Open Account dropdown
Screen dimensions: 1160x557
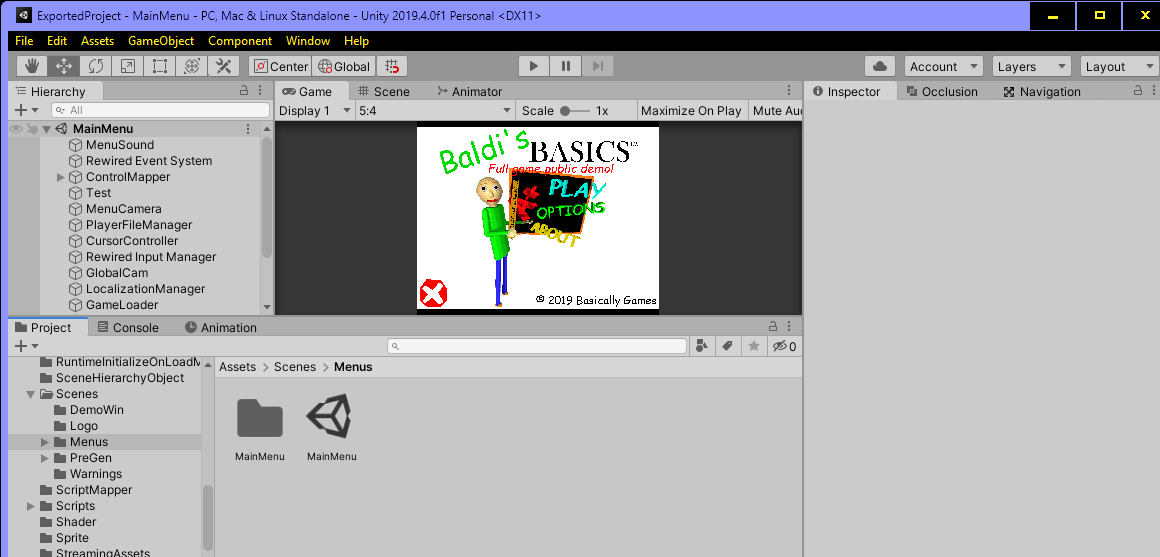click(x=943, y=66)
